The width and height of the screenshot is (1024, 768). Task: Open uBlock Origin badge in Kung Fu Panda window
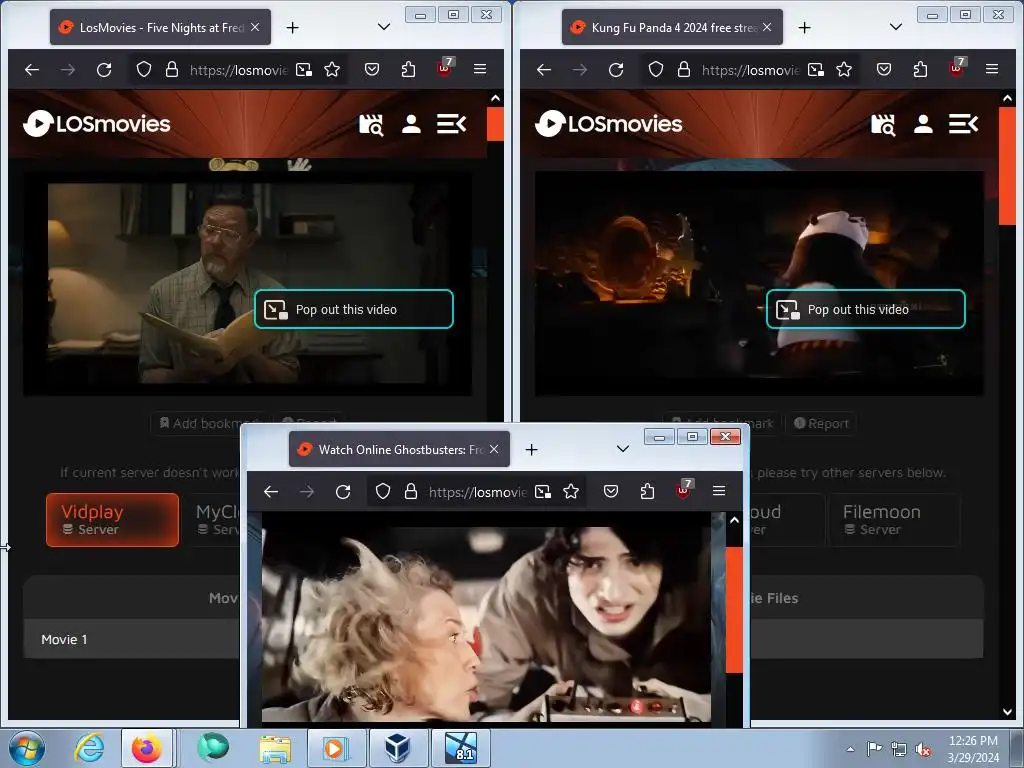(x=957, y=68)
